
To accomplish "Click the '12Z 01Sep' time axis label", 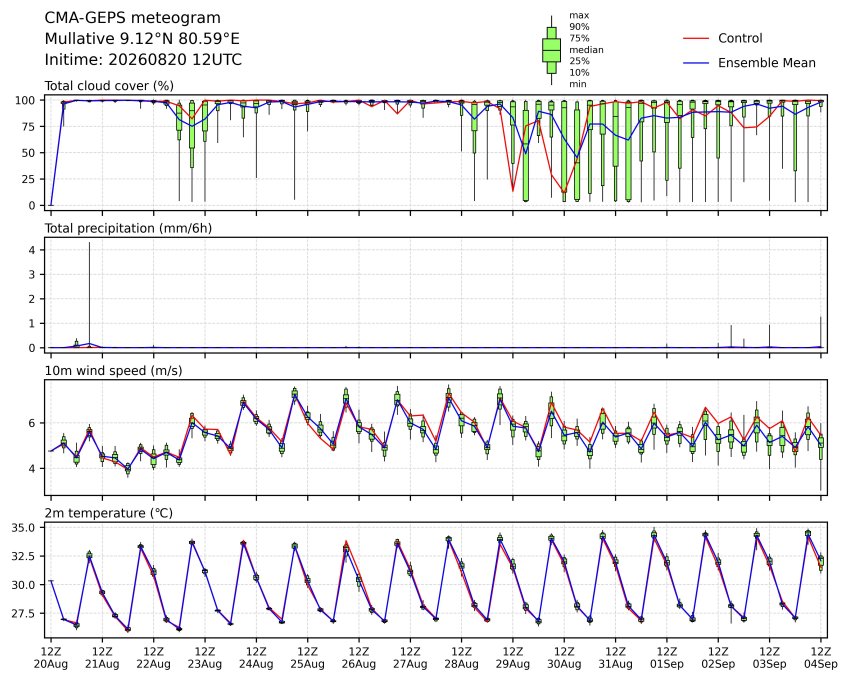I will point(667,658).
